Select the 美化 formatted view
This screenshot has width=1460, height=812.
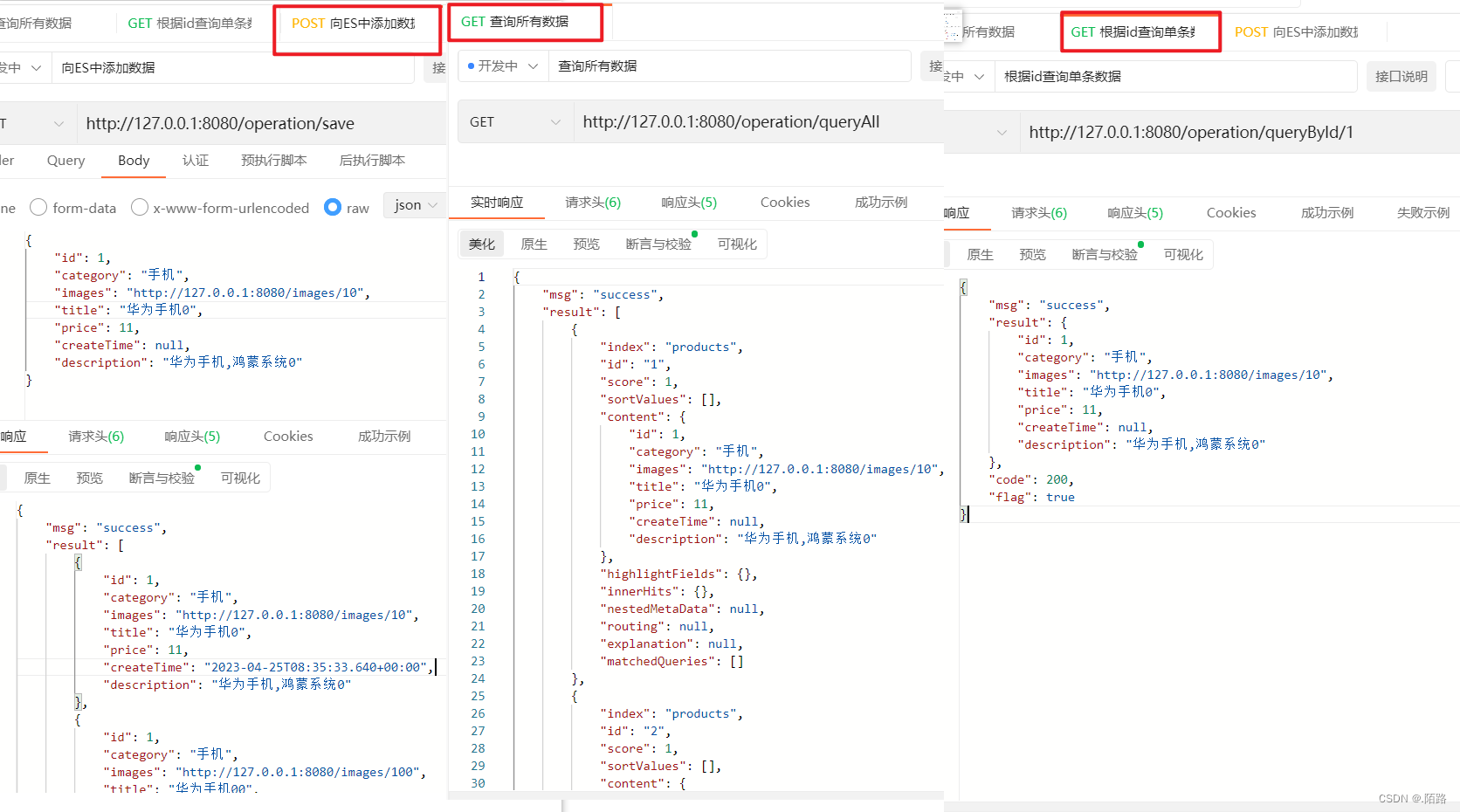pos(482,244)
